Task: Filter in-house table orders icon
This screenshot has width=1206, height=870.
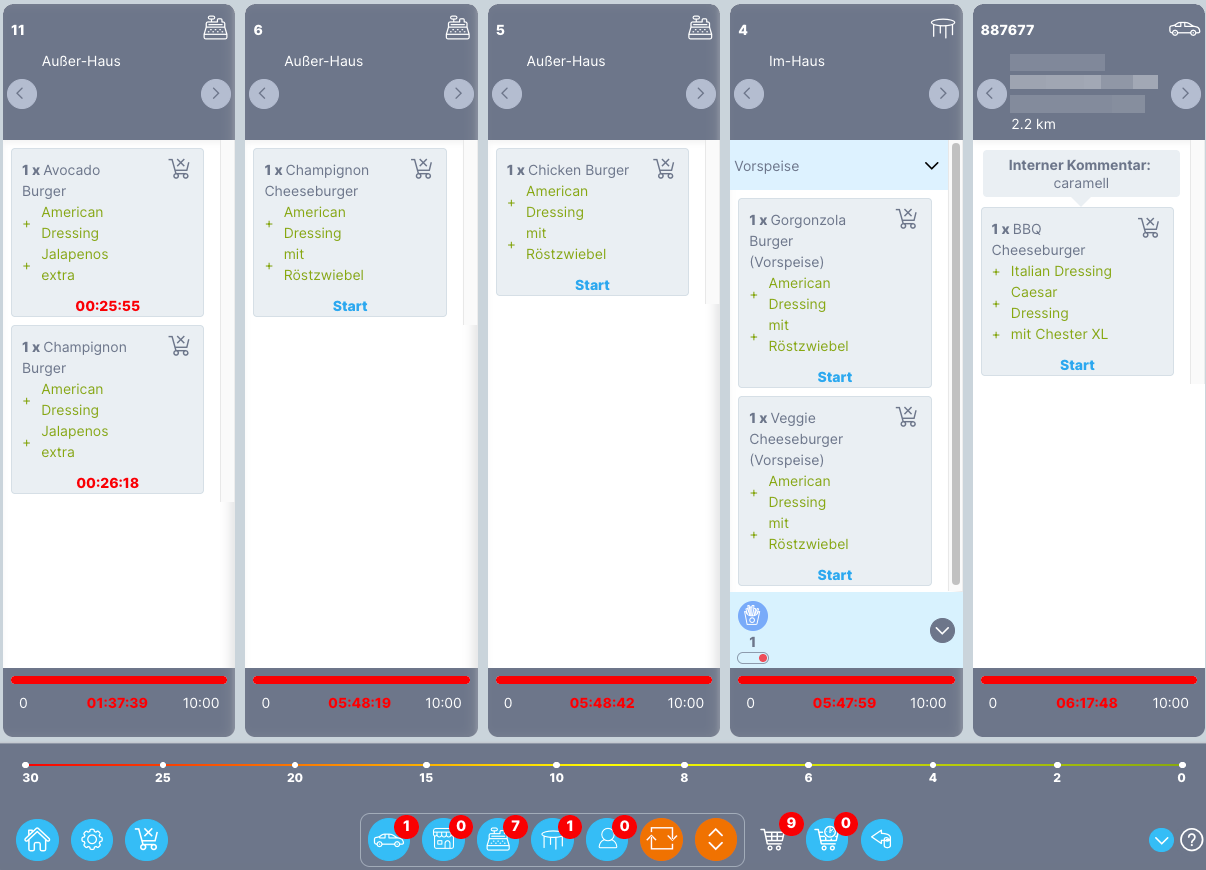Action: pyautogui.click(x=552, y=840)
